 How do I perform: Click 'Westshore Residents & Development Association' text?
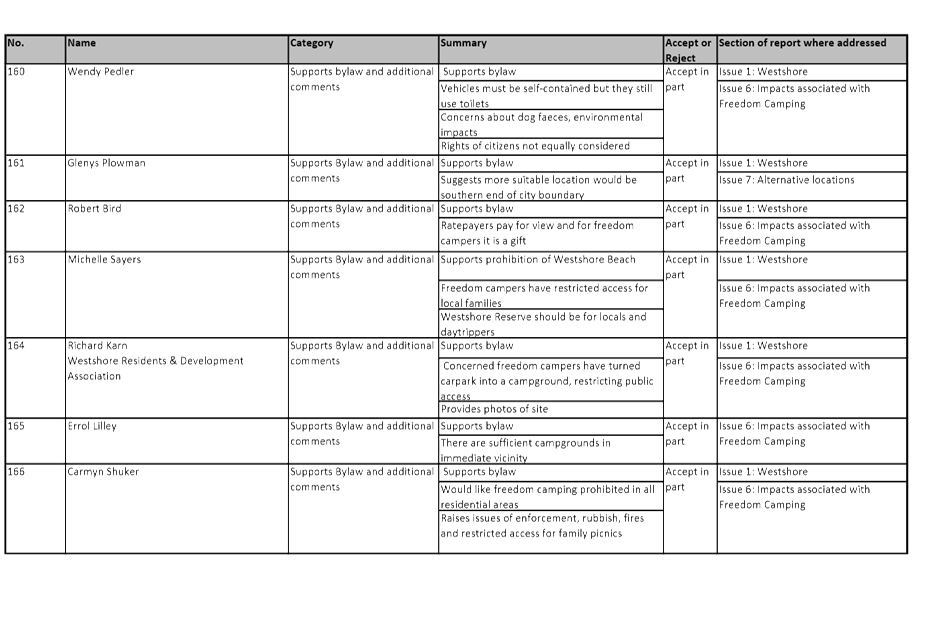coord(155,368)
